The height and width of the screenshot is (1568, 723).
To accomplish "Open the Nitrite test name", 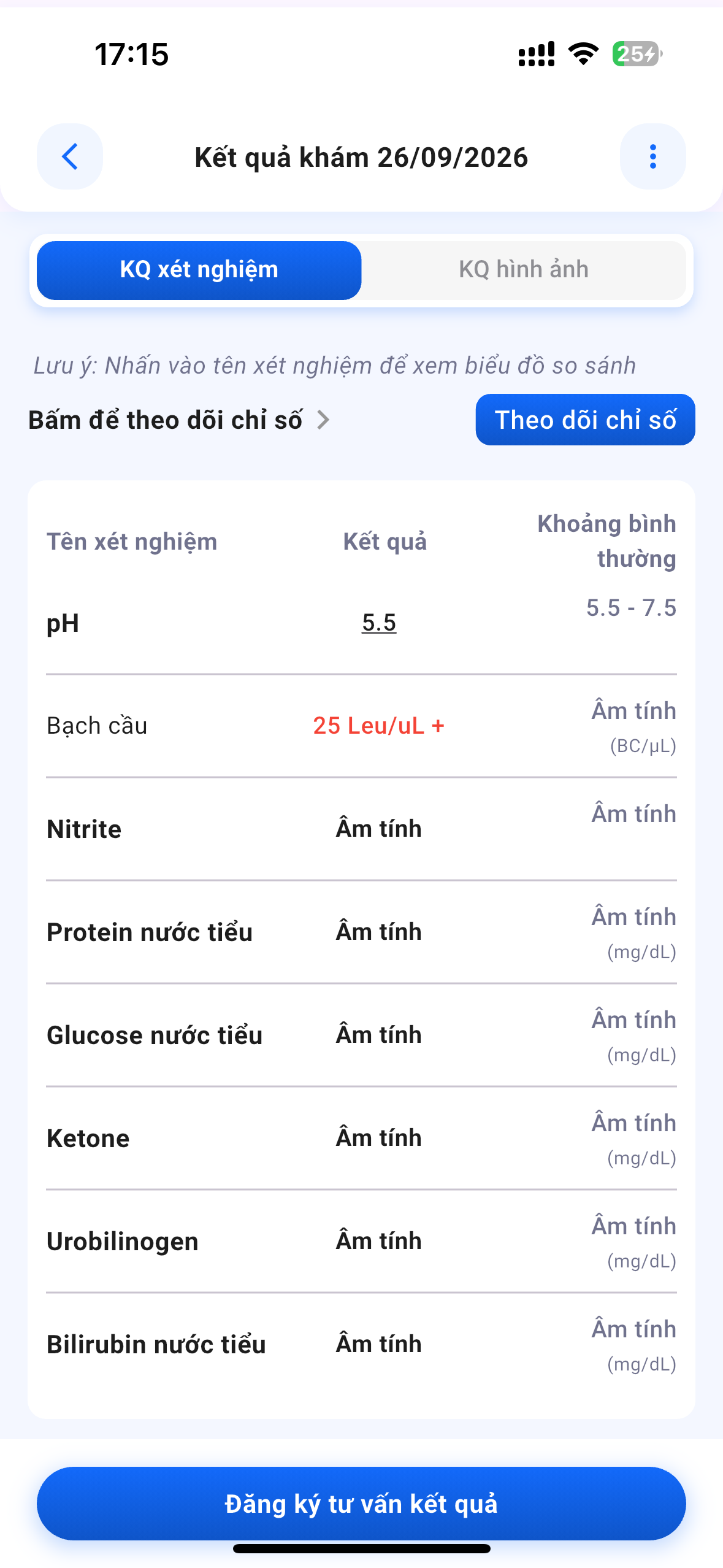I will 85,829.
